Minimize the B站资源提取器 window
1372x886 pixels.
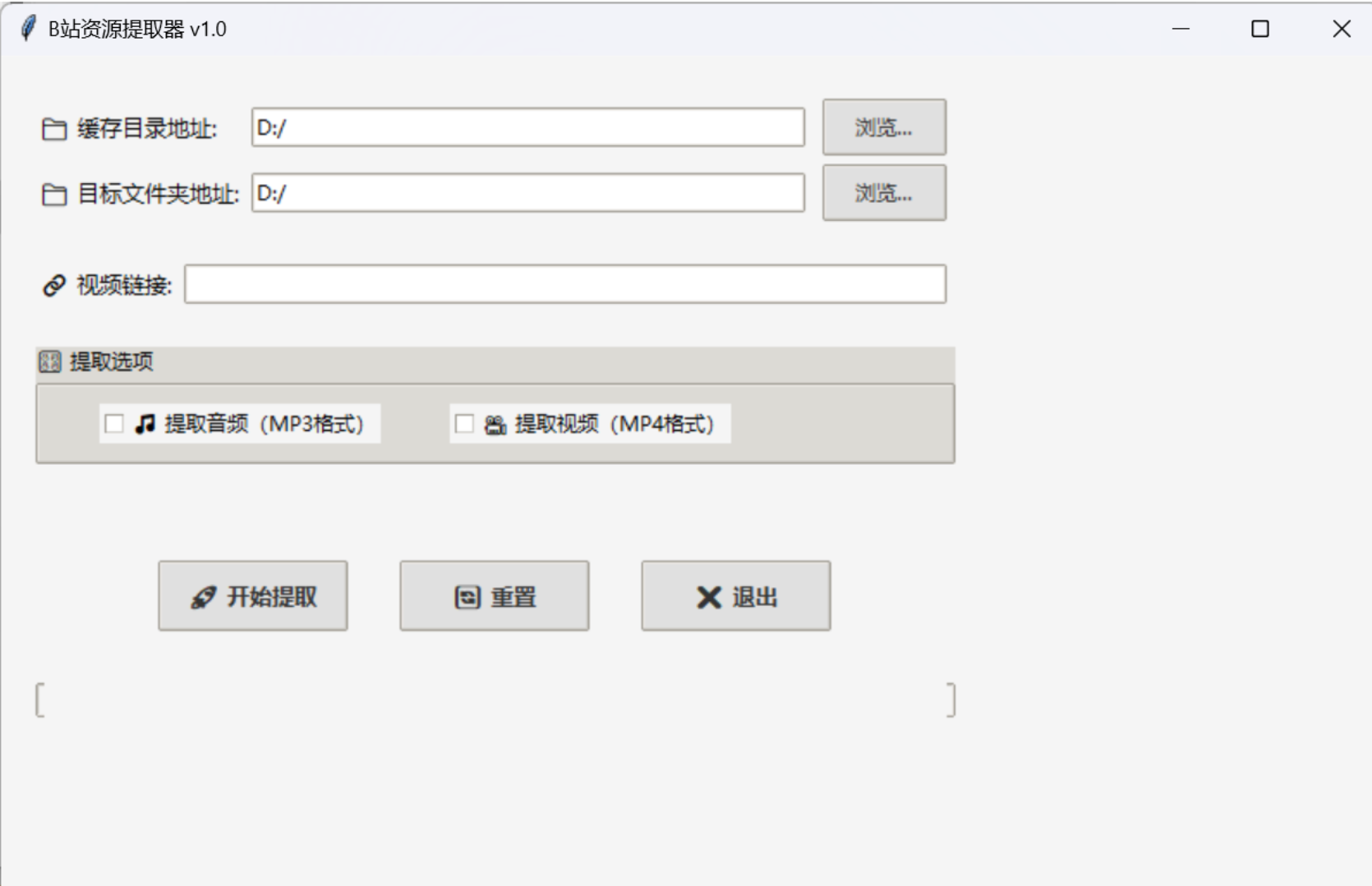point(1181,29)
